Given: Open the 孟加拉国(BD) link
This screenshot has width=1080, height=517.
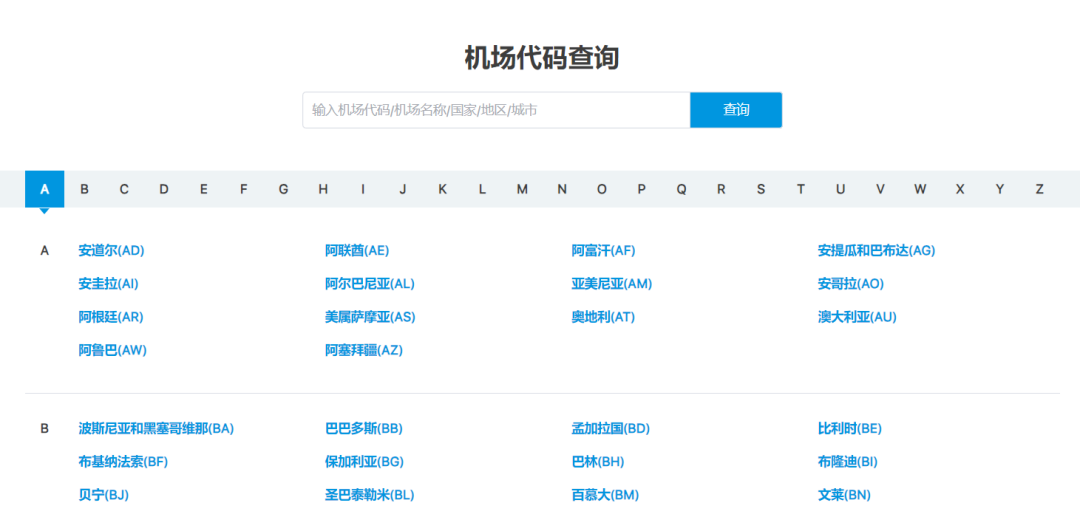Looking at the screenshot, I should coord(611,429).
